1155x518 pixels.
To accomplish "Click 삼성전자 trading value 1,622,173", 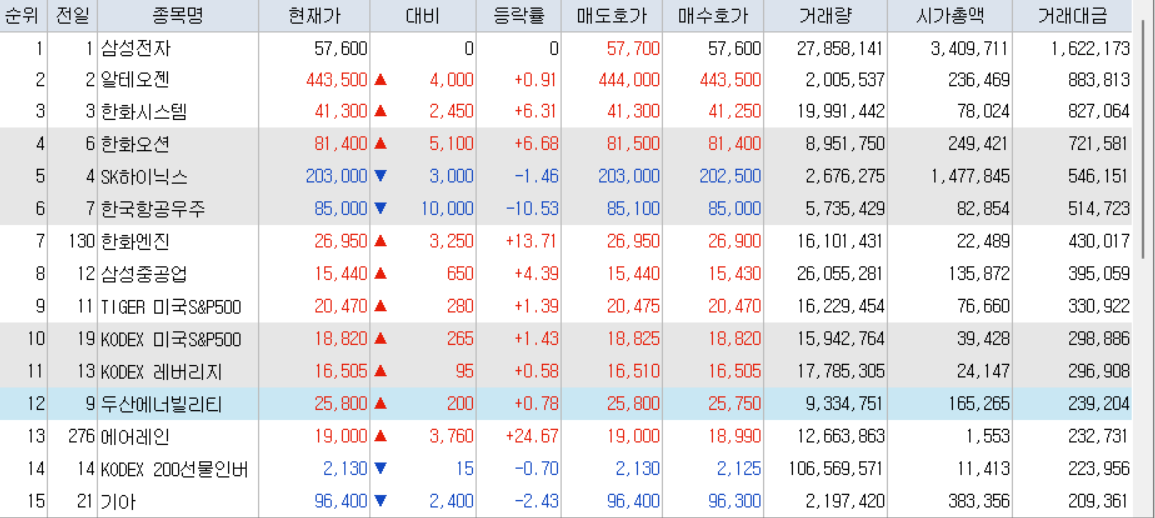I will coord(1090,49).
